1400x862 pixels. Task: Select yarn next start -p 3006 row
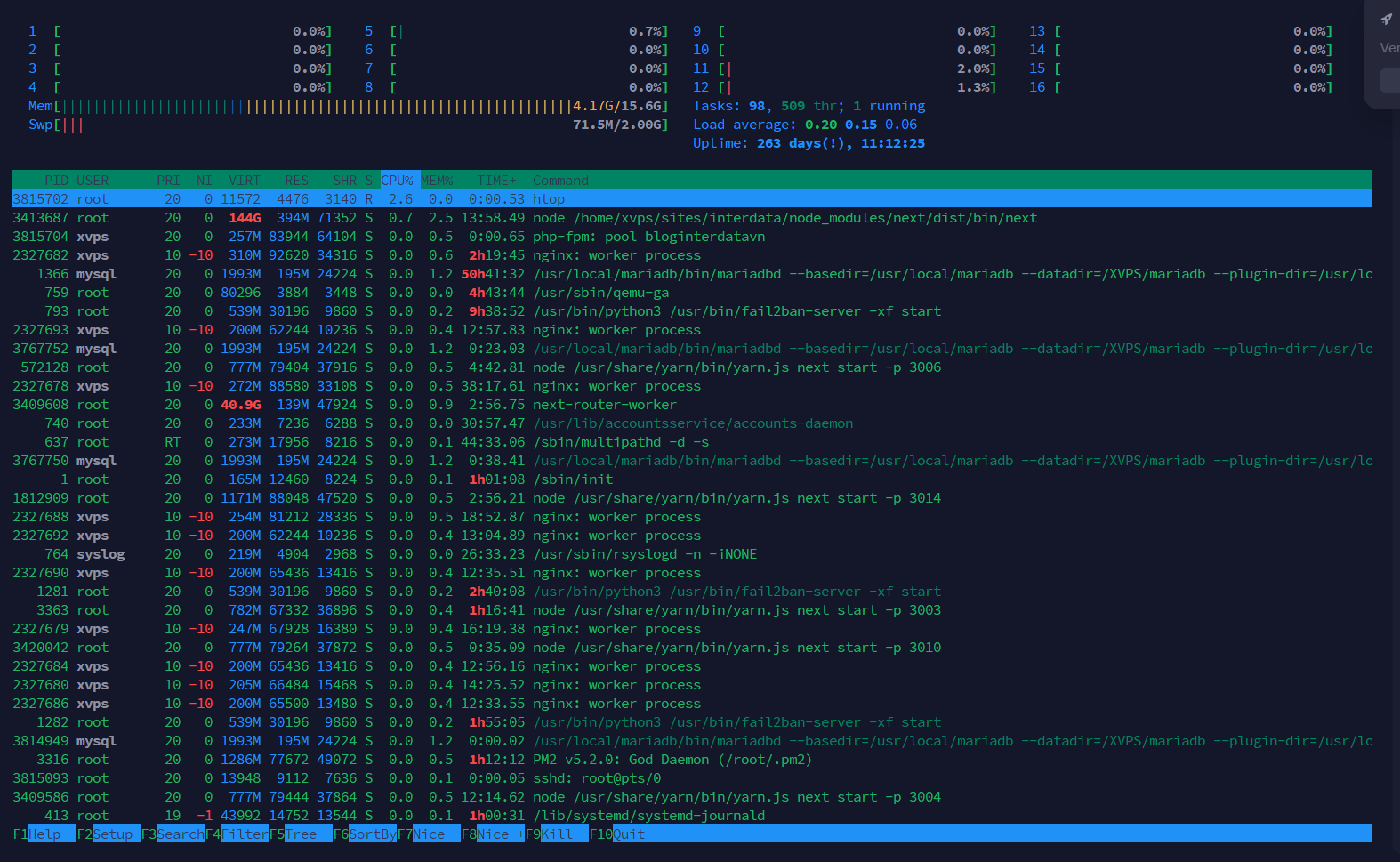pos(692,367)
